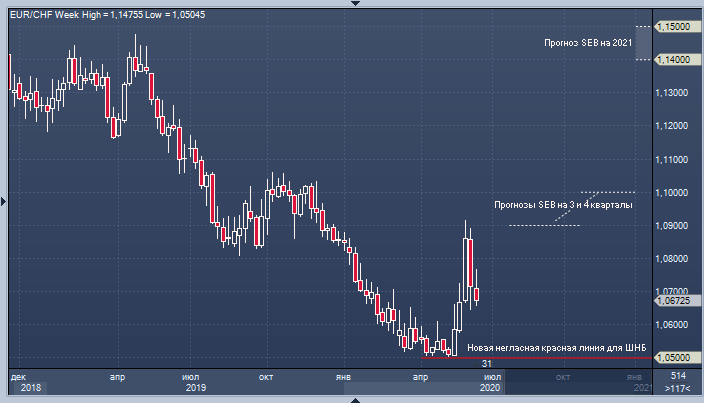Select the 1,05000 red line price tag
Image resolution: width=704 pixels, height=403 pixels.
click(x=675, y=358)
